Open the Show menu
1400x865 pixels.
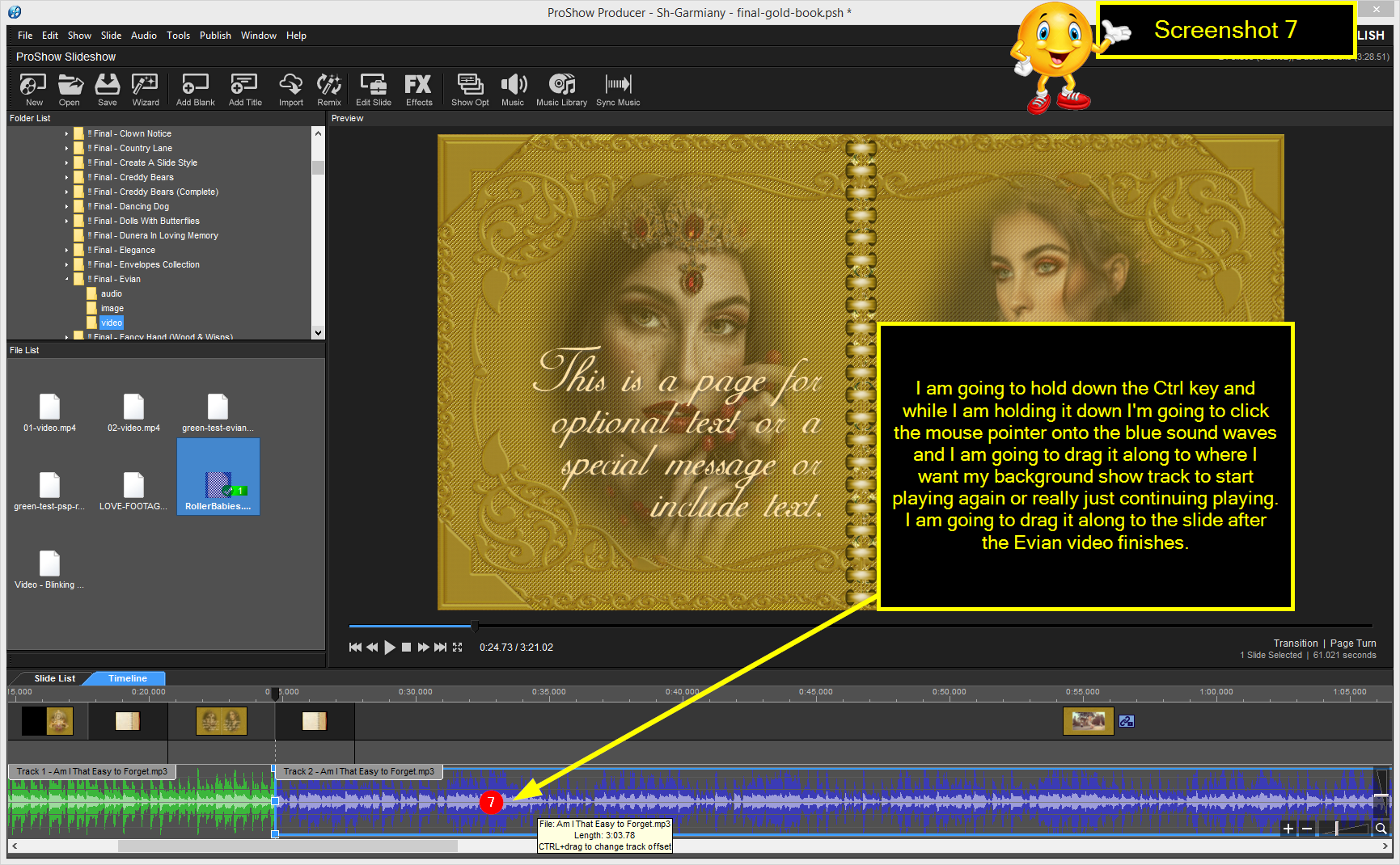pyautogui.click(x=79, y=36)
